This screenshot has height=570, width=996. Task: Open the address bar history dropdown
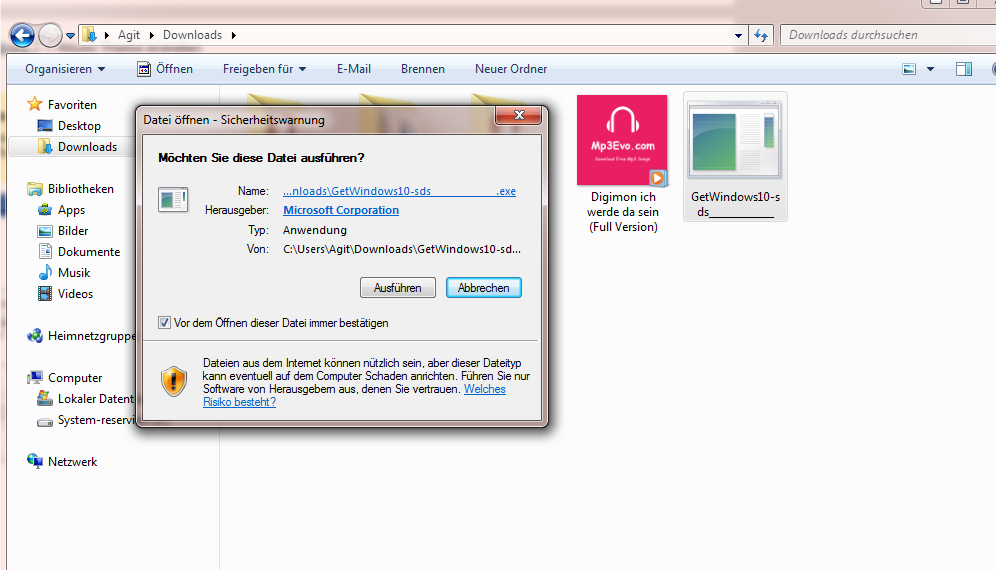click(738, 36)
